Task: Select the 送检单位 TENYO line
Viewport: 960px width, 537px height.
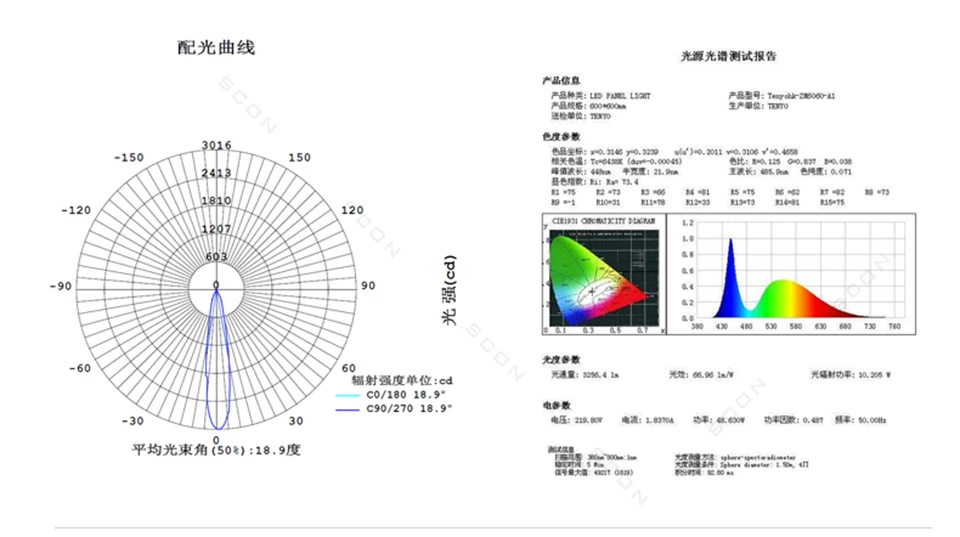Action: pos(580,116)
